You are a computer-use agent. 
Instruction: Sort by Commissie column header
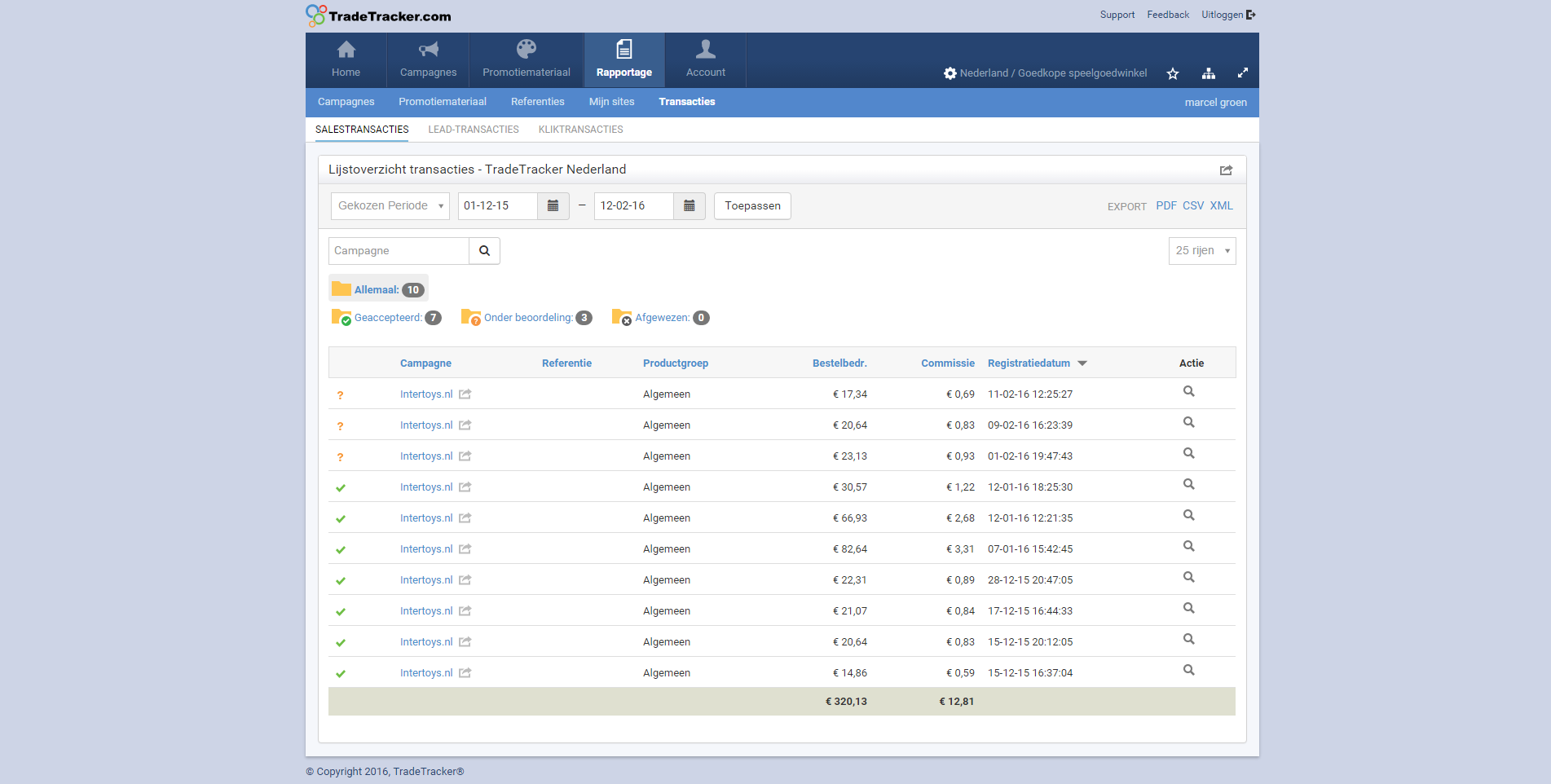(x=948, y=363)
